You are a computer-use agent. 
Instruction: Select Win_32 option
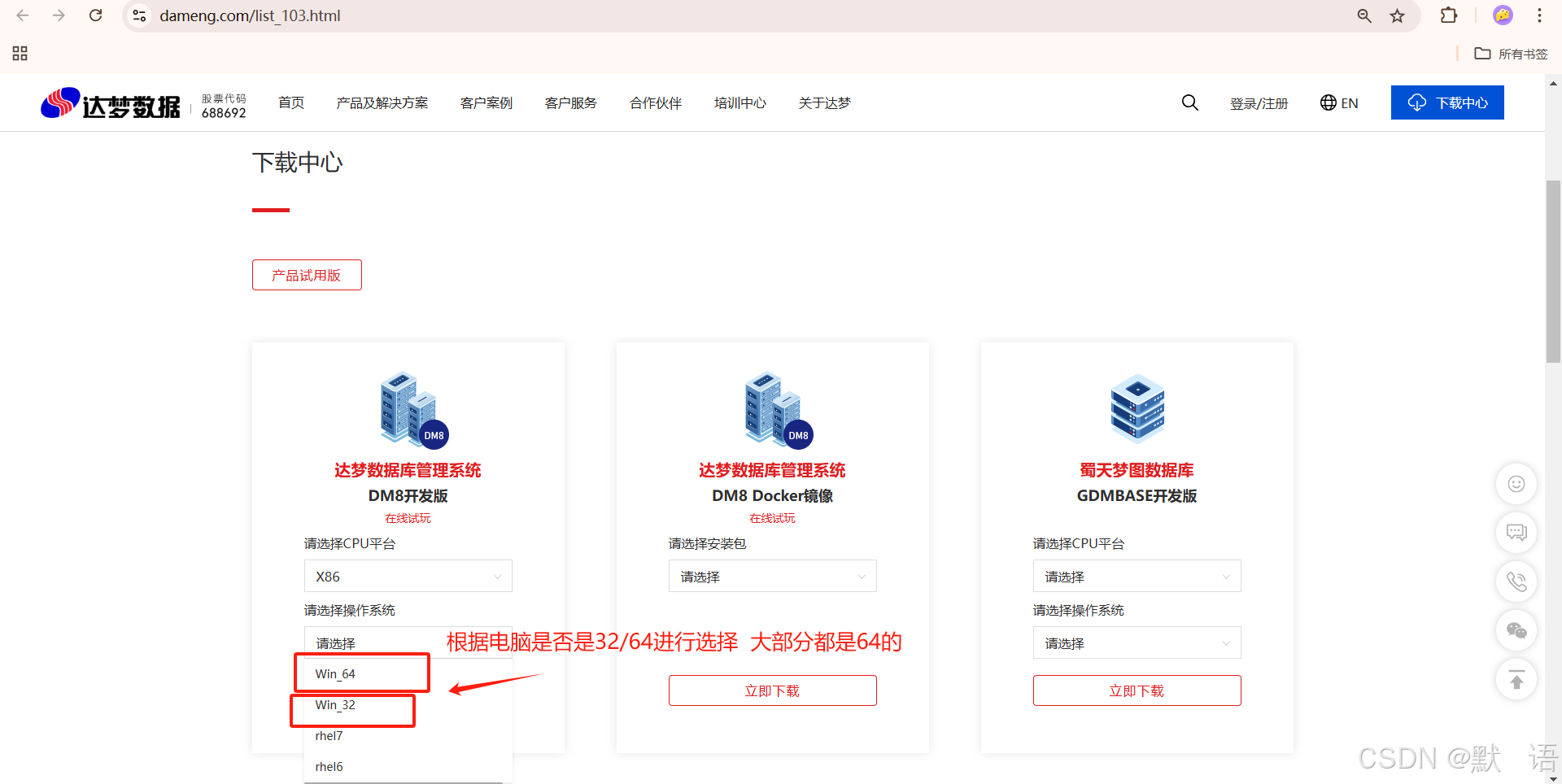pos(408,704)
